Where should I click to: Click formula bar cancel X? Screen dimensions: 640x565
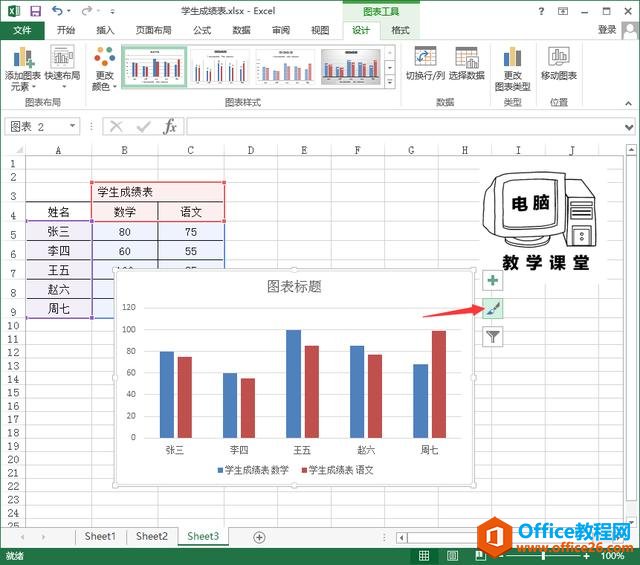click(116, 127)
